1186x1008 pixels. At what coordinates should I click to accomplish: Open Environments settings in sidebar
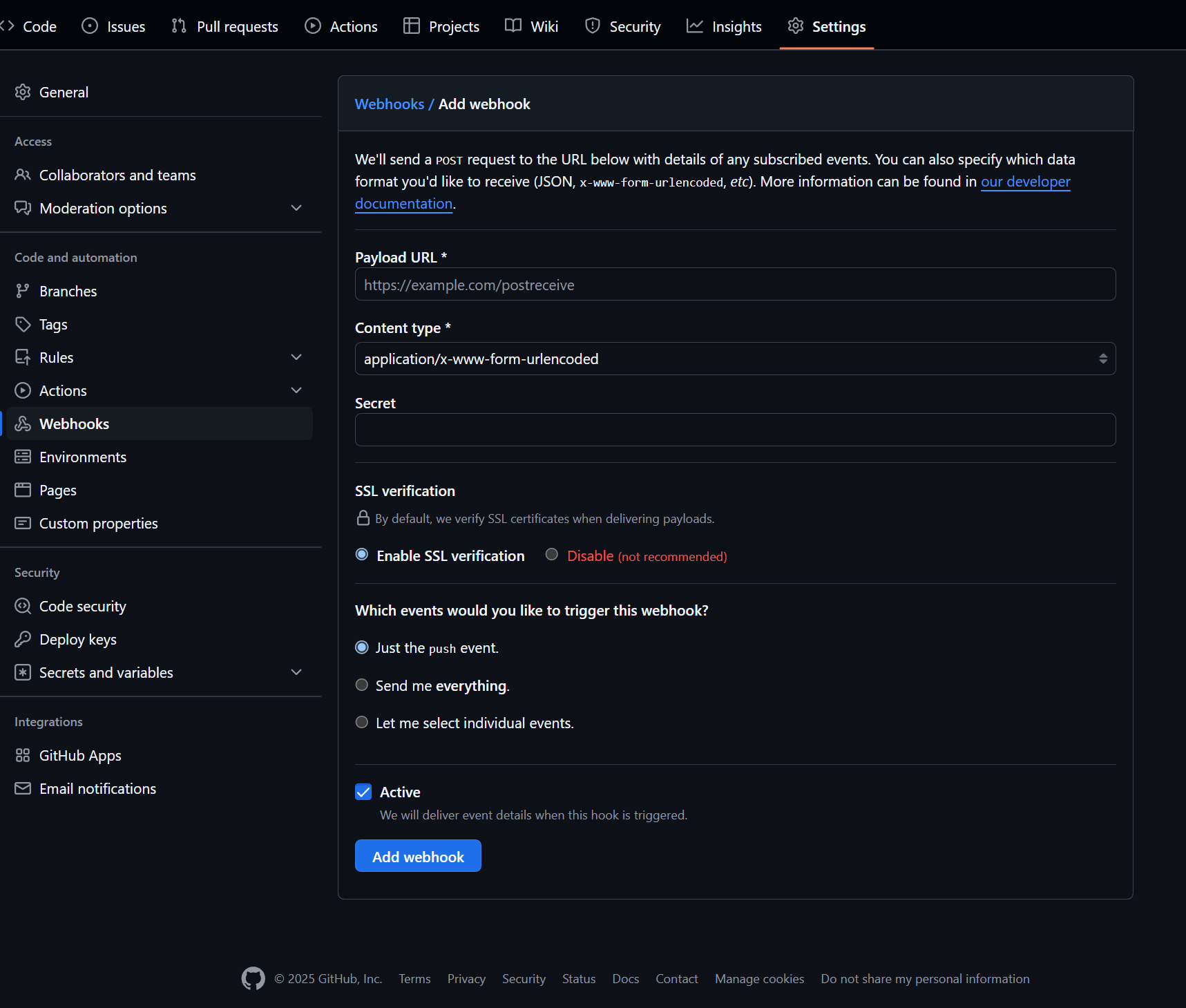[160, 457]
